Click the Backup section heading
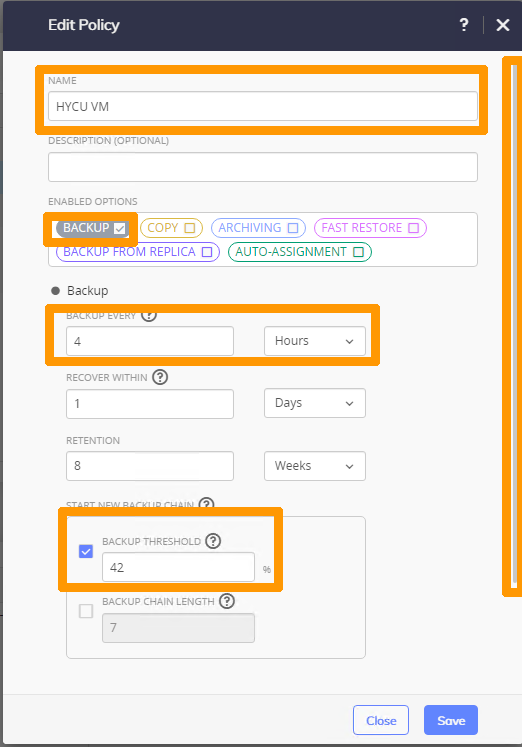Viewport: 522px width, 747px height. (x=88, y=291)
